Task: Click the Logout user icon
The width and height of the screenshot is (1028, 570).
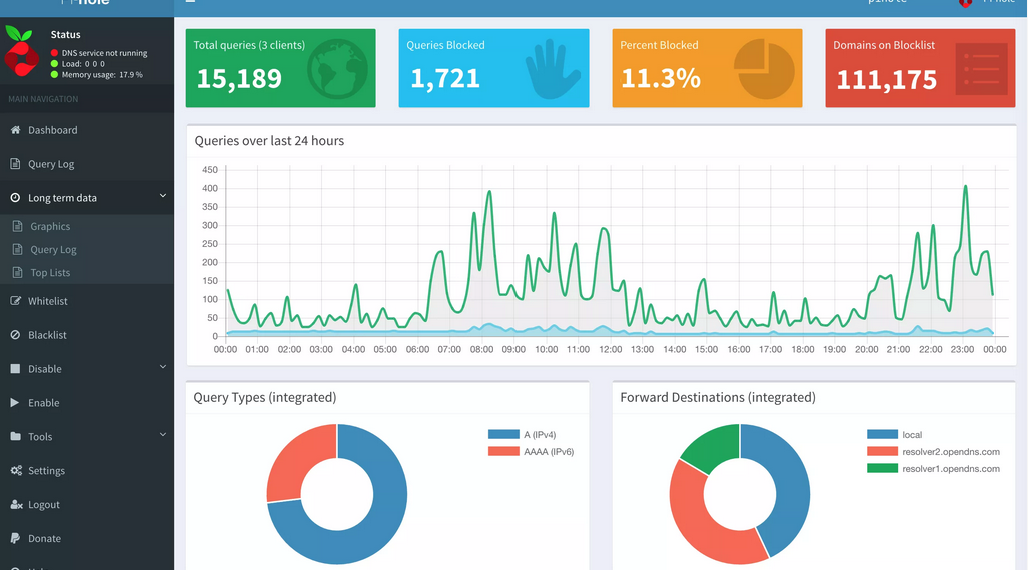Action: (x=16, y=504)
